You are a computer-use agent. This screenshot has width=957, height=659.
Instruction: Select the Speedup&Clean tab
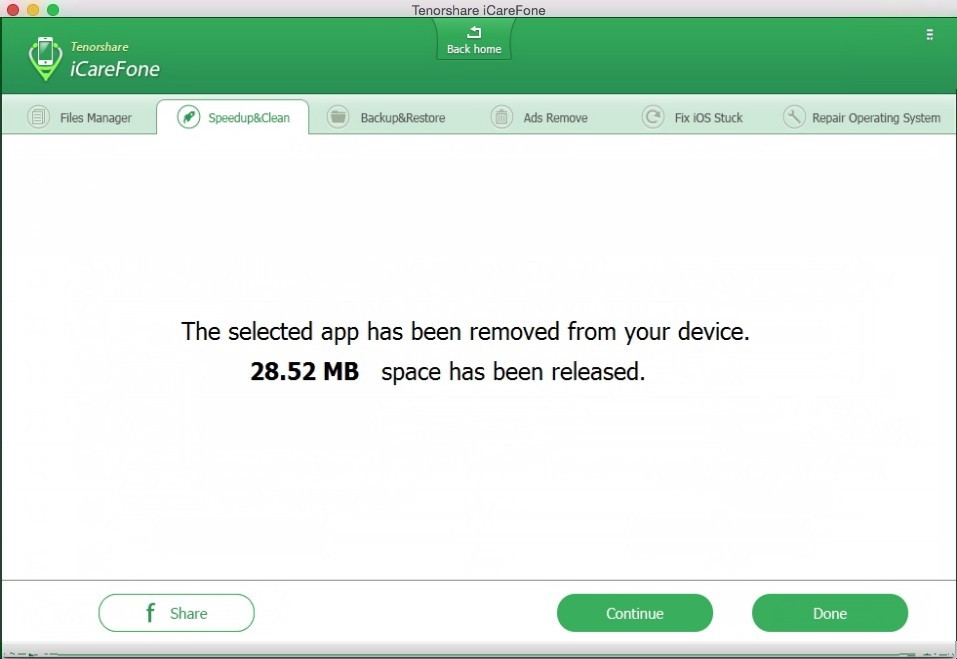coord(233,117)
